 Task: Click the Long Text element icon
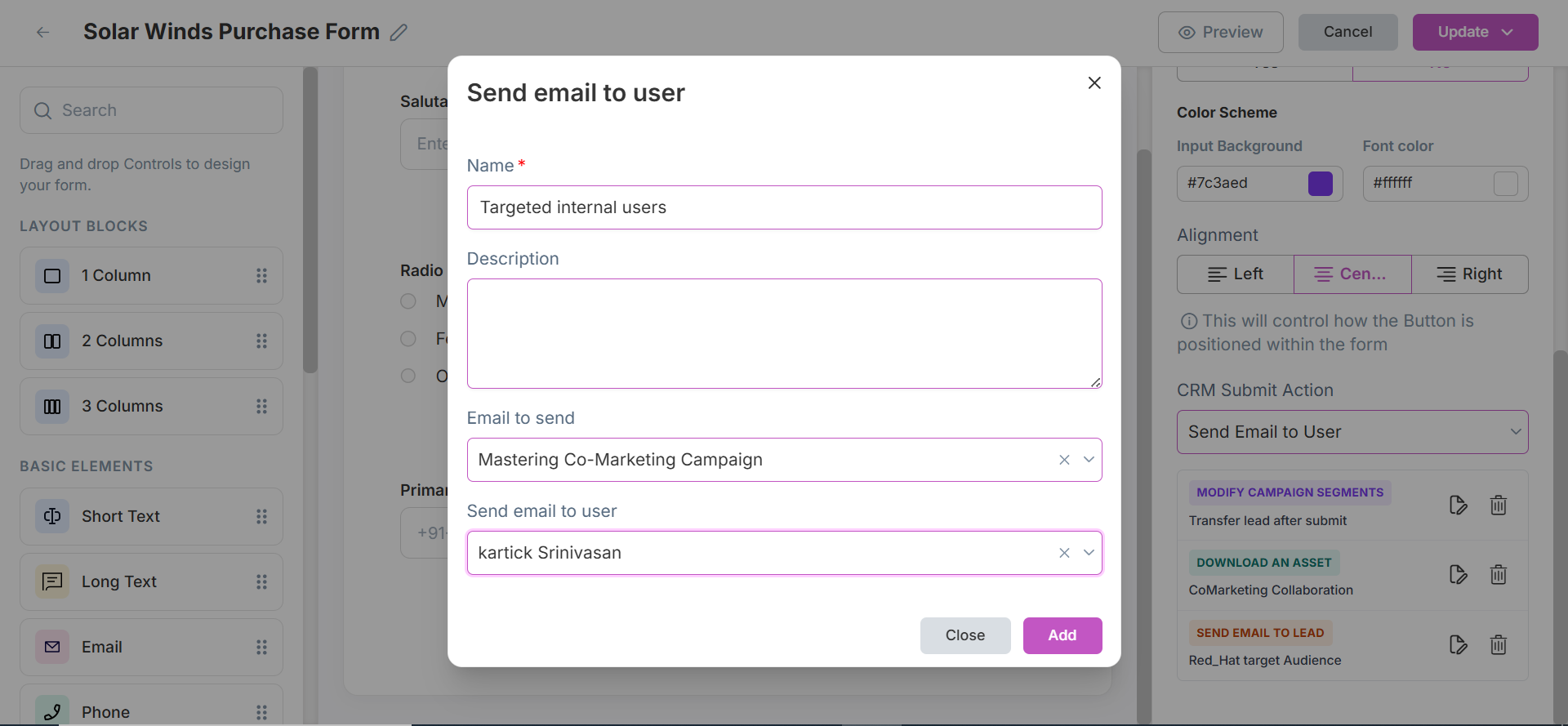click(52, 581)
